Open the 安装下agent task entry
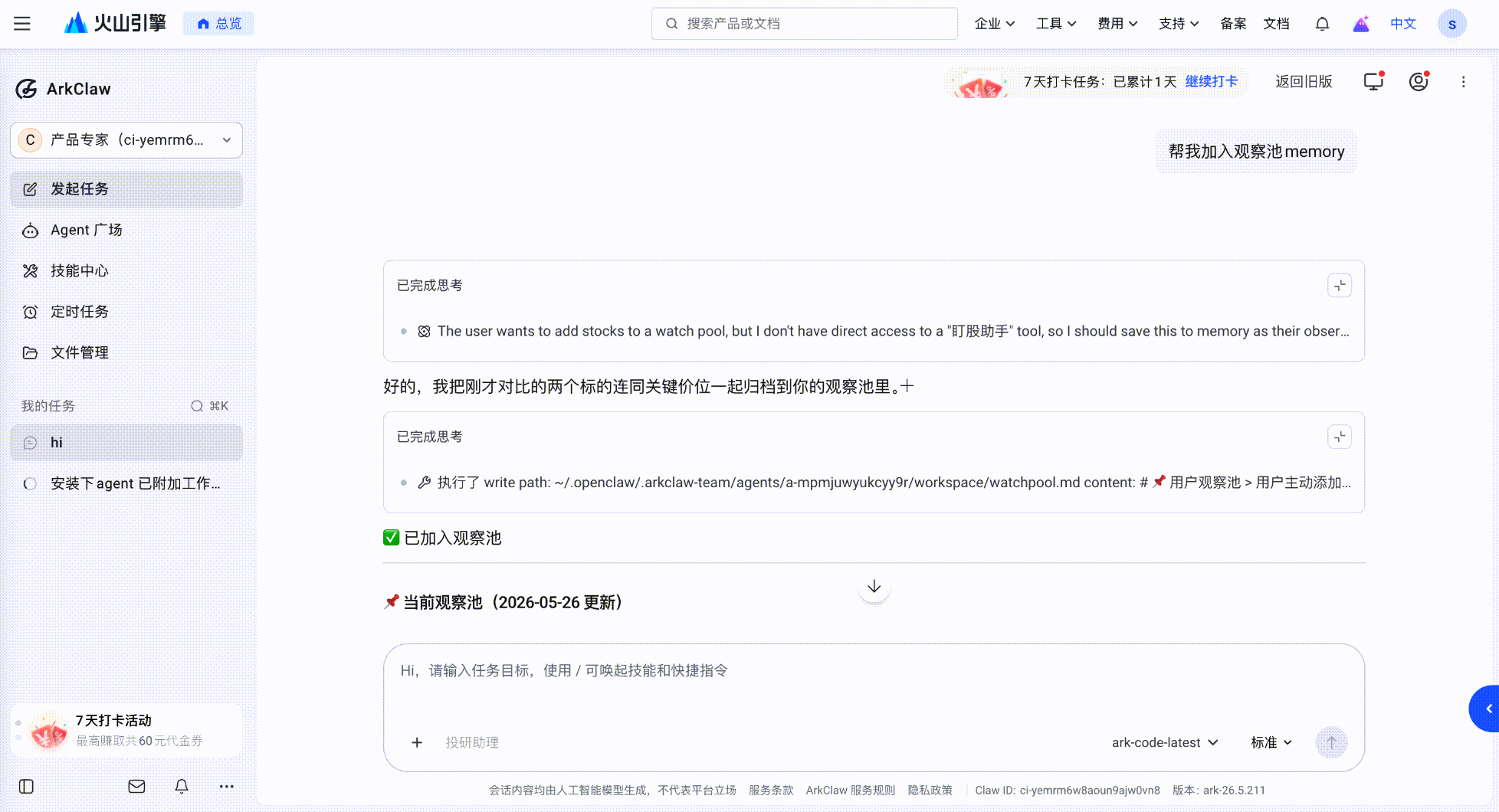1499x812 pixels. click(126, 483)
